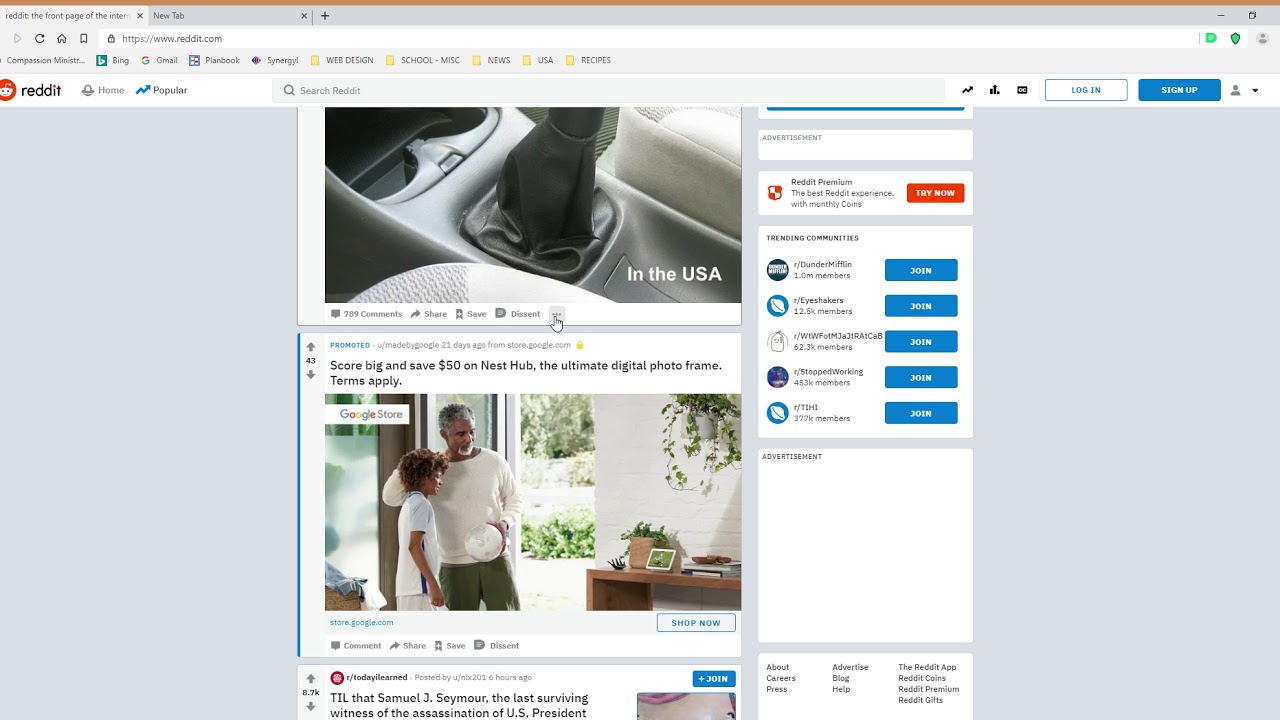1280x720 pixels.
Task: Share the car post
Action: point(429,314)
